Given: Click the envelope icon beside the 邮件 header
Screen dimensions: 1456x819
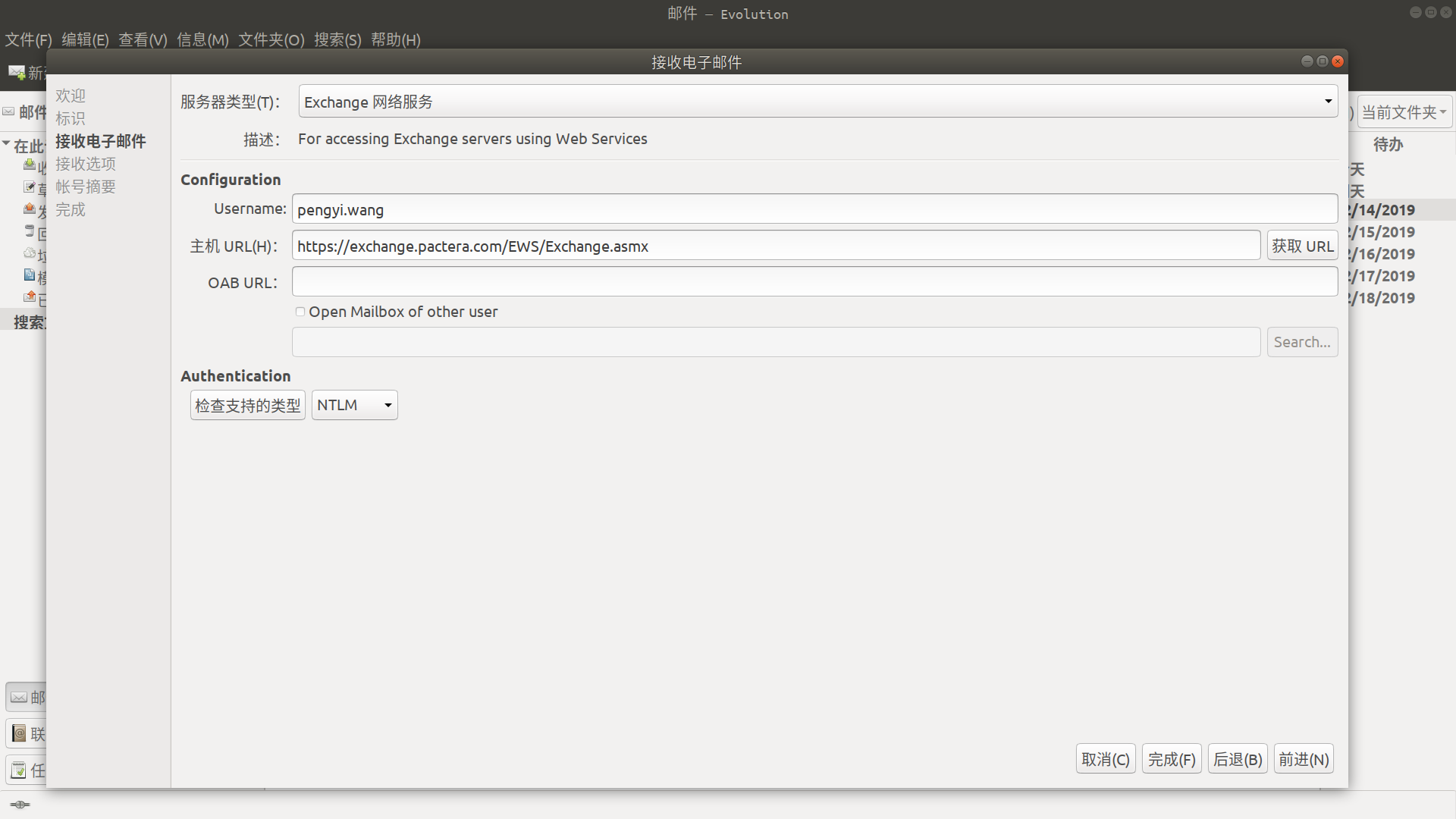Looking at the screenshot, I should pos(8,111).
